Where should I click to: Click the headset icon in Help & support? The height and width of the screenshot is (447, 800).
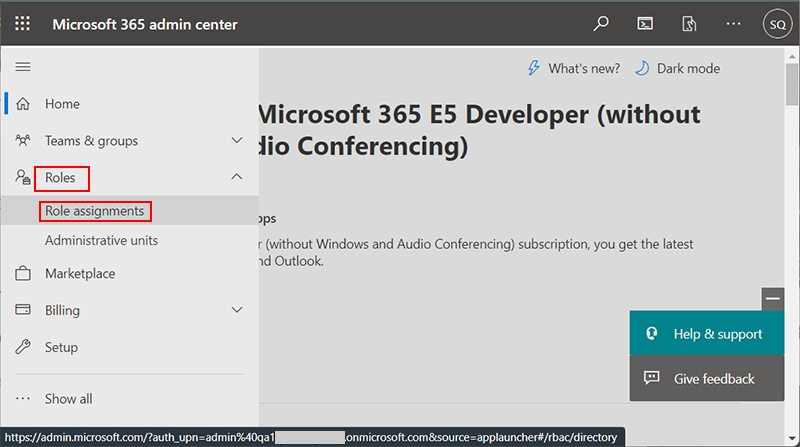(652, 334)
